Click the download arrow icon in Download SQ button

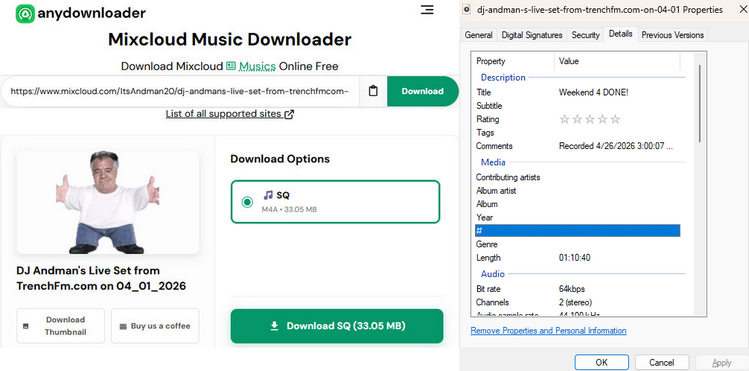coord(274,326)
